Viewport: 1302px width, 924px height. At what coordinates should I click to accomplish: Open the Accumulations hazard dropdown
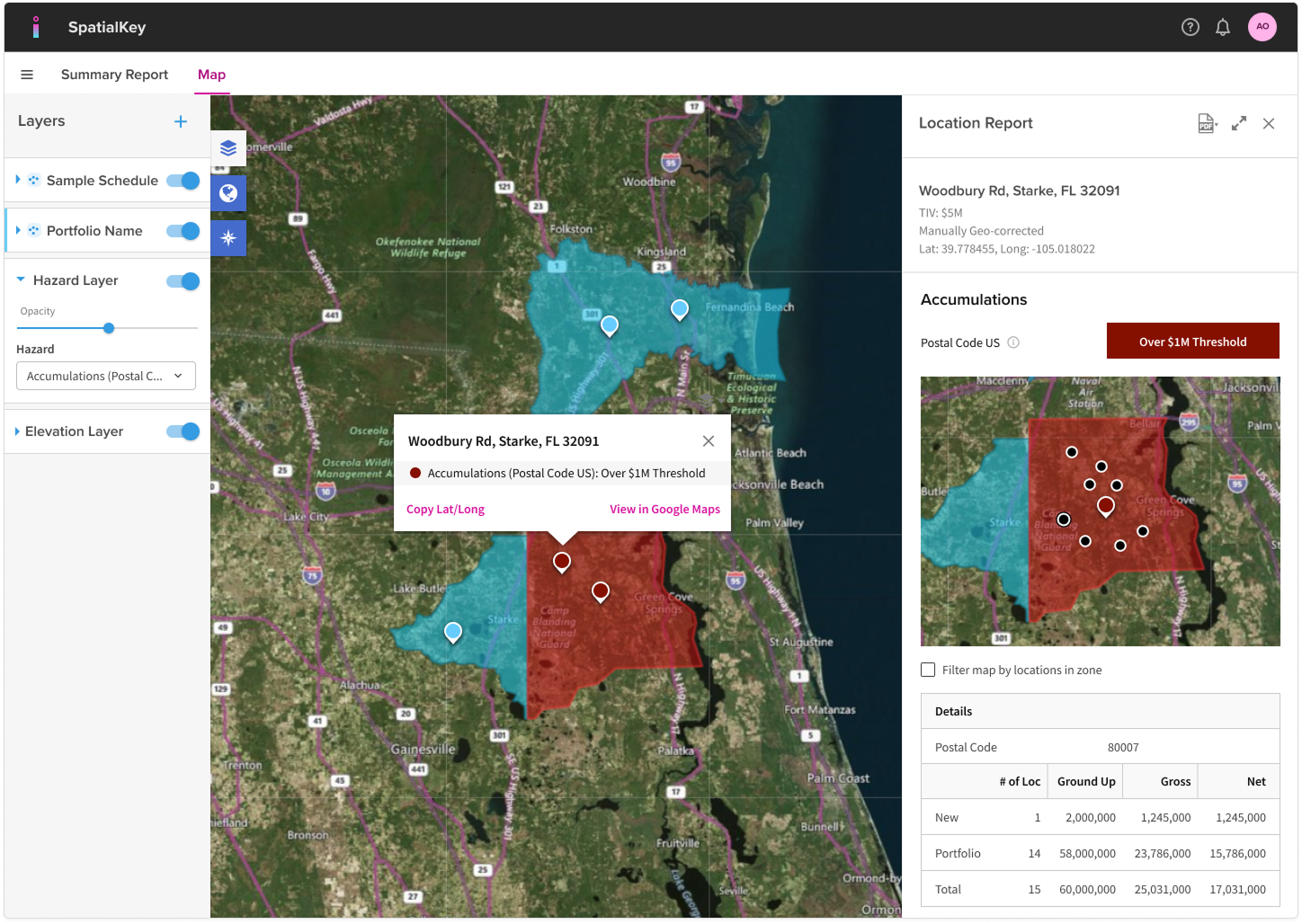click(106, 376)
